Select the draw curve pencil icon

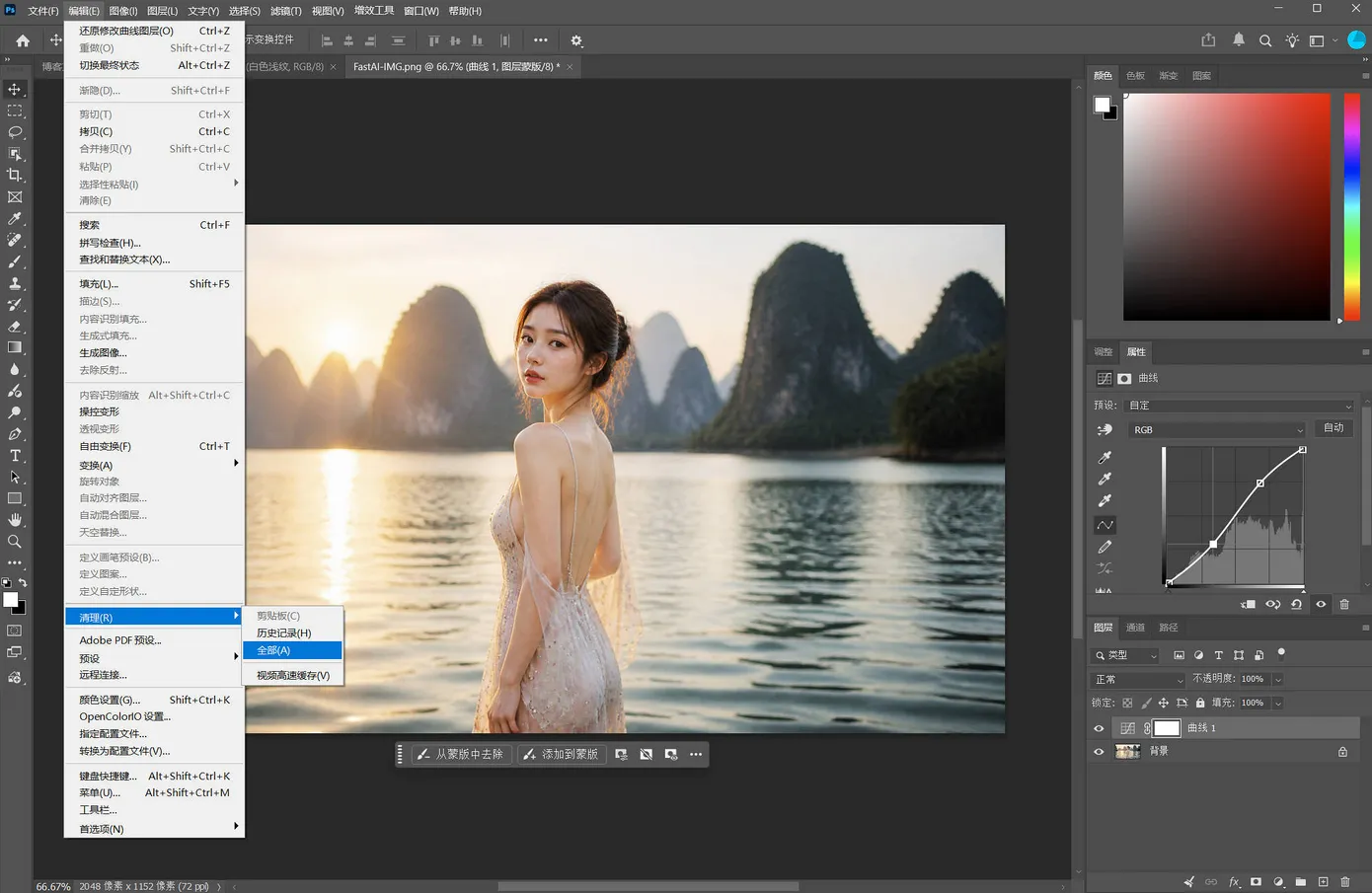click(1105, 547)
